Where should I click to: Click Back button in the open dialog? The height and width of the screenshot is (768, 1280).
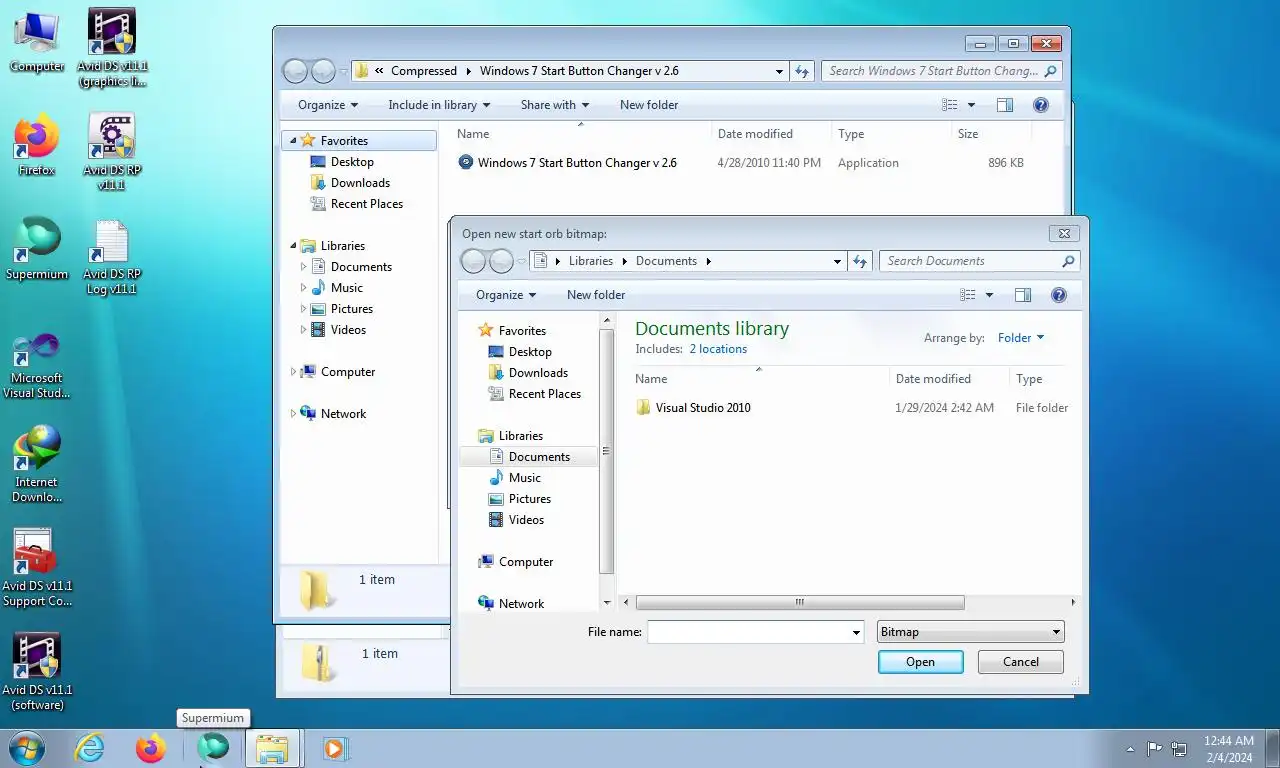(x=474, y=261)
